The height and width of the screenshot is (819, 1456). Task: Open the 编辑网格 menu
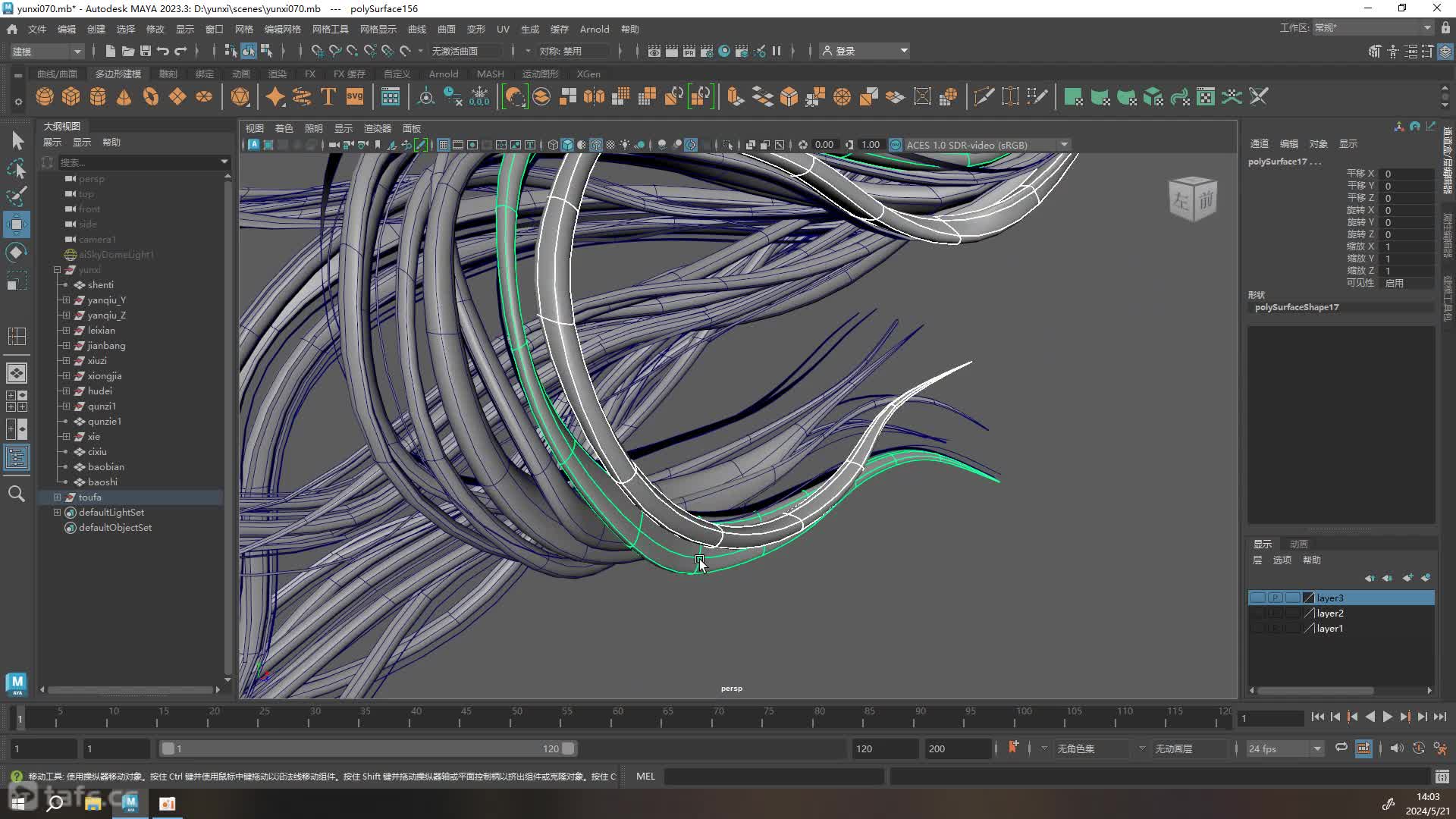tap(283, 29)
